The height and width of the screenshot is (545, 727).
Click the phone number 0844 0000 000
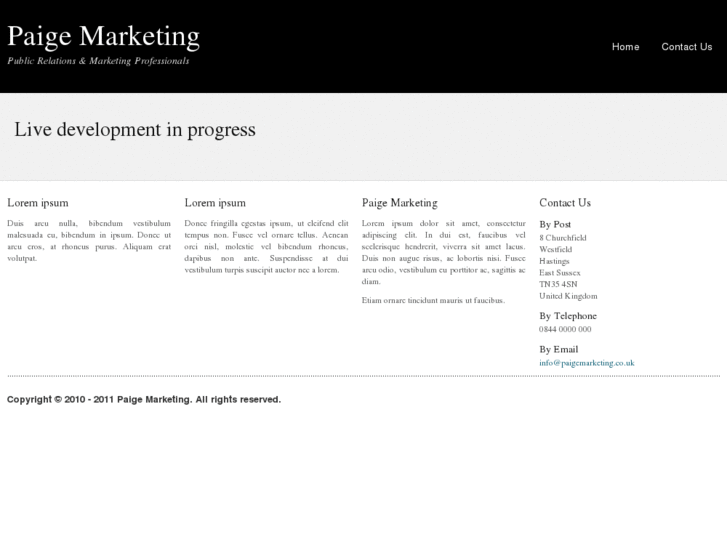pyautogui.click(x=565, y=329)
